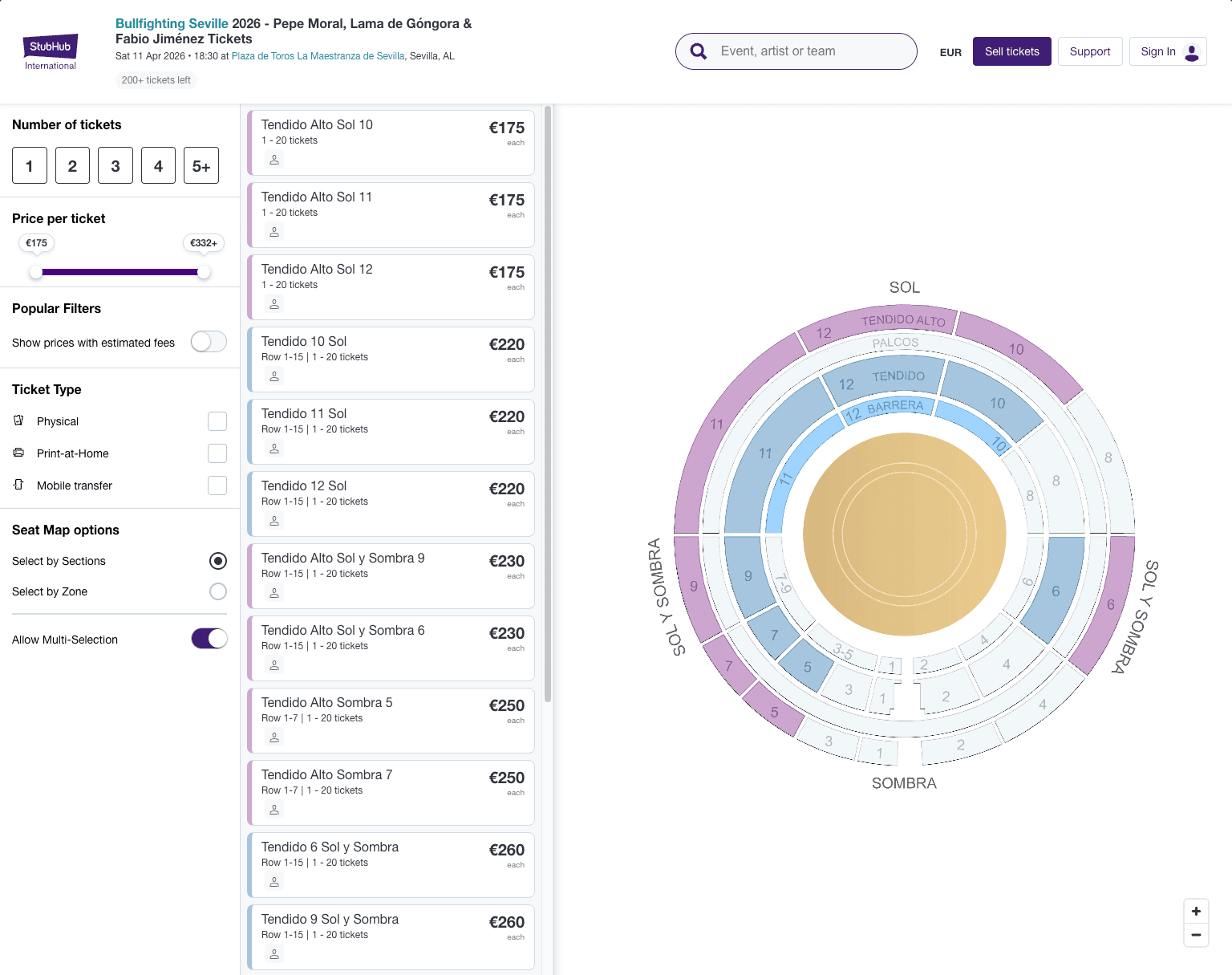Check the Mobile transfer checkbox

point(217,485)
